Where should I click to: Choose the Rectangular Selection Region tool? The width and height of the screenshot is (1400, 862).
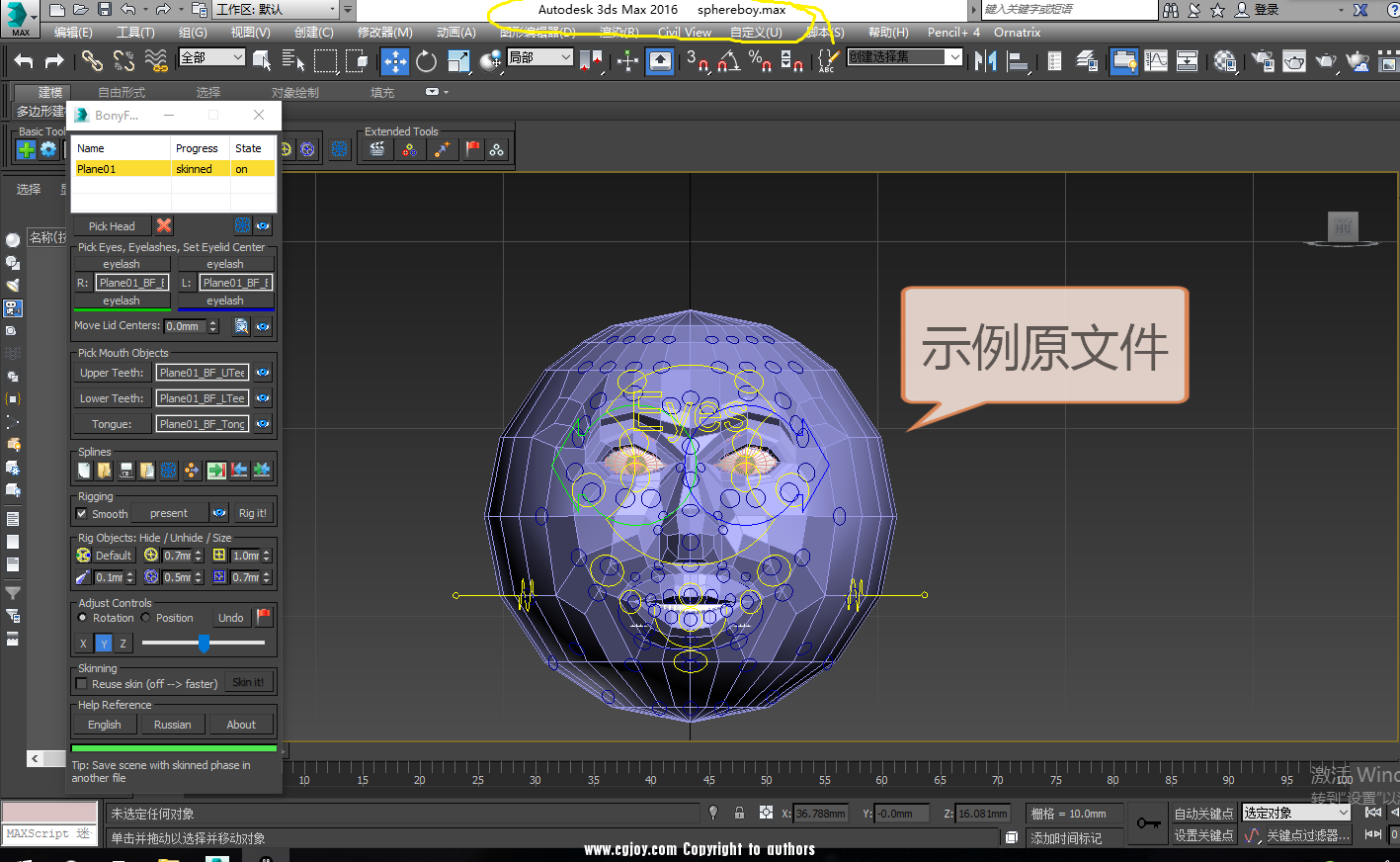click(x=325, y=61)
